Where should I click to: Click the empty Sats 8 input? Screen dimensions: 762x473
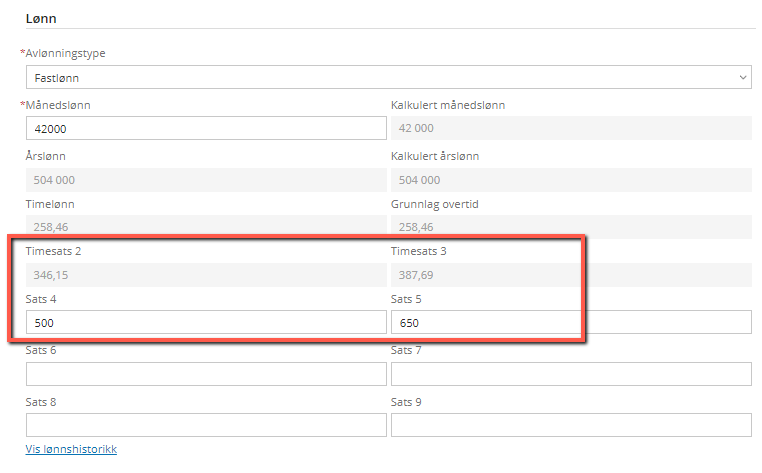(x=205, y=425)
